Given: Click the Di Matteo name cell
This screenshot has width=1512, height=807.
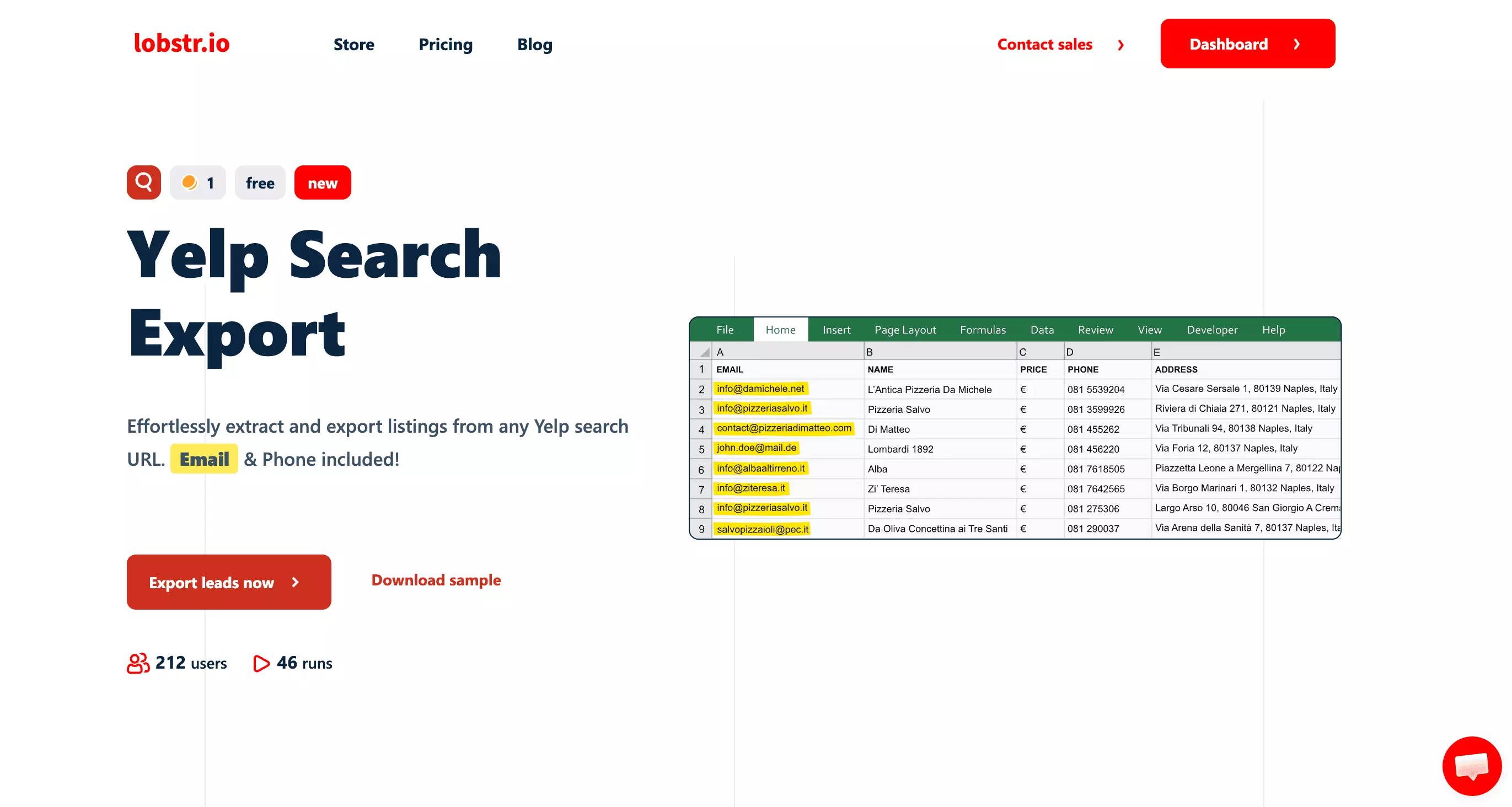Looking at the screenshot, I should tap(940, 429).
